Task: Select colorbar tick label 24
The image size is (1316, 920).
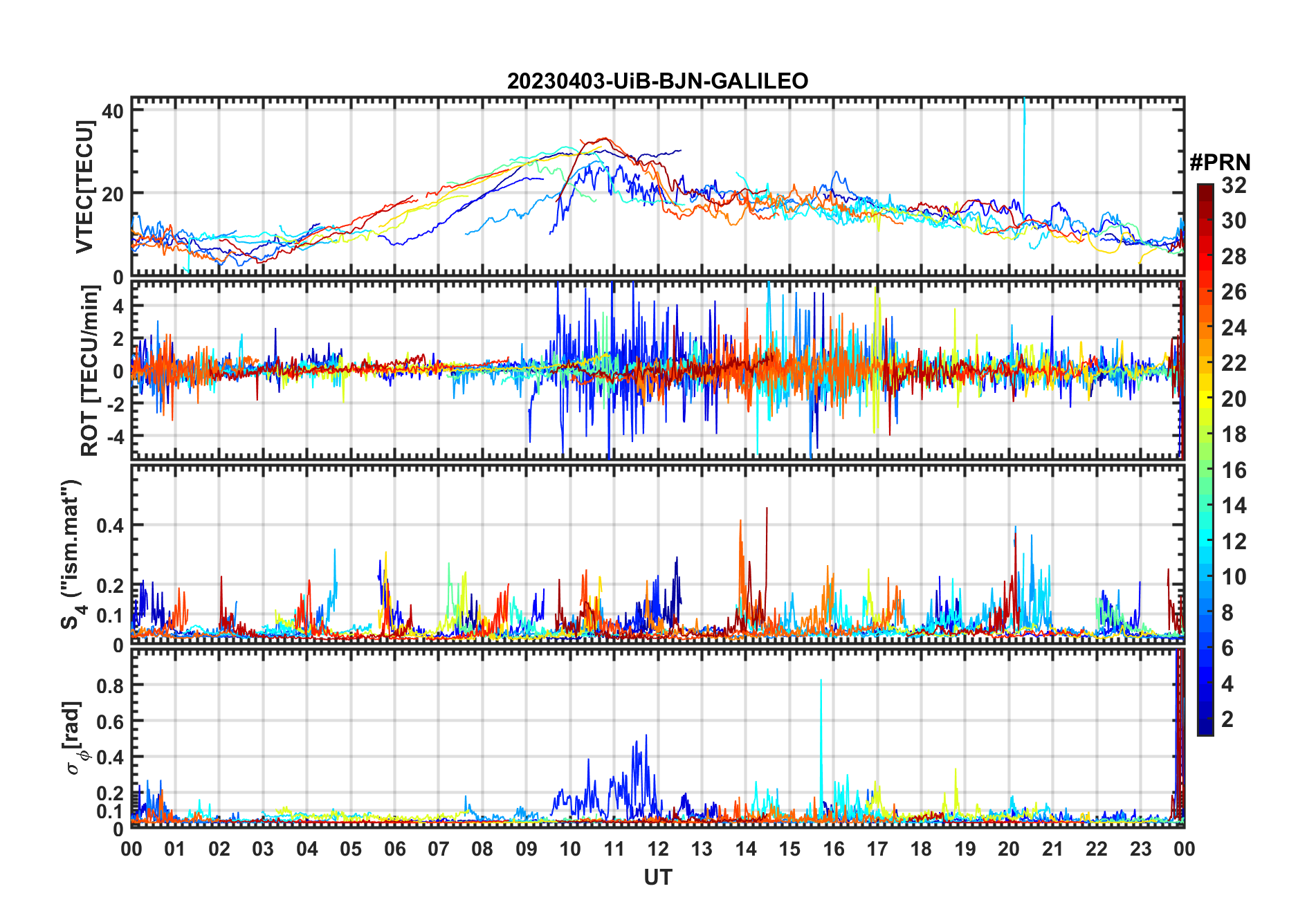Action: 1234,328
